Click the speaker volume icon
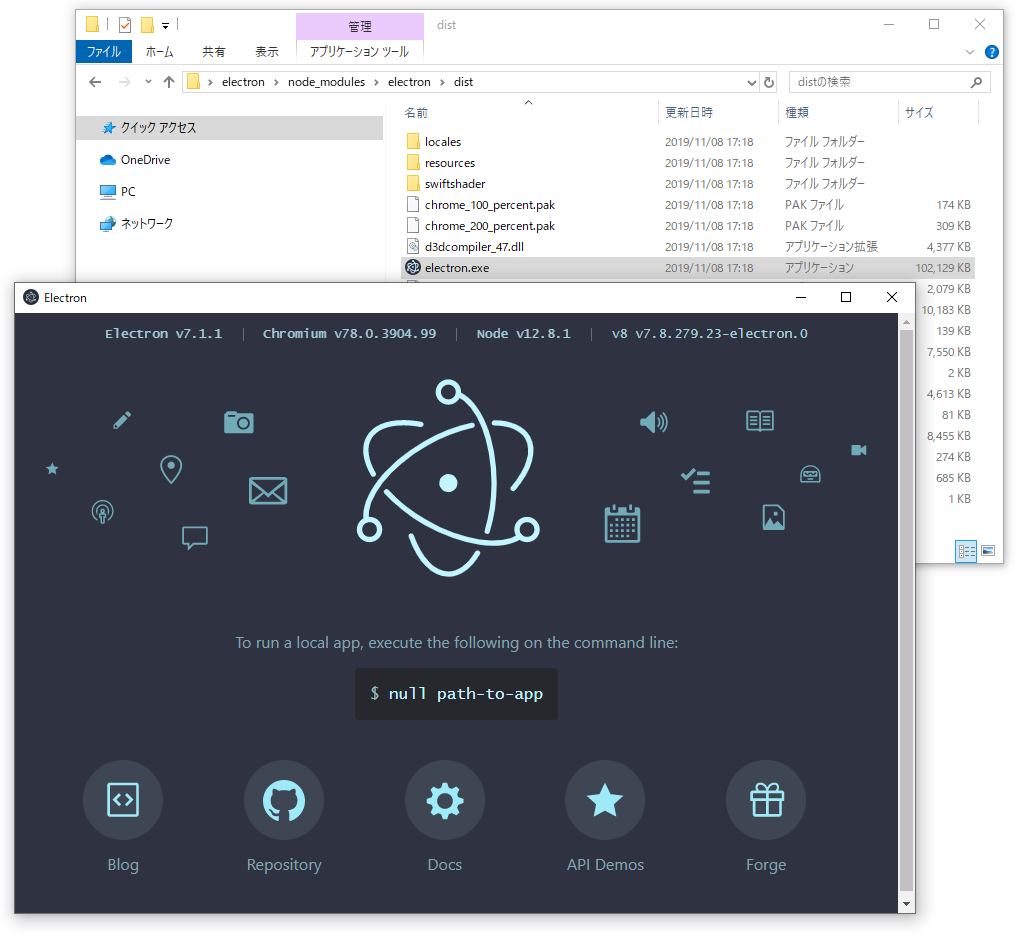Viewport: 1030px width, 950px height. 654,422
